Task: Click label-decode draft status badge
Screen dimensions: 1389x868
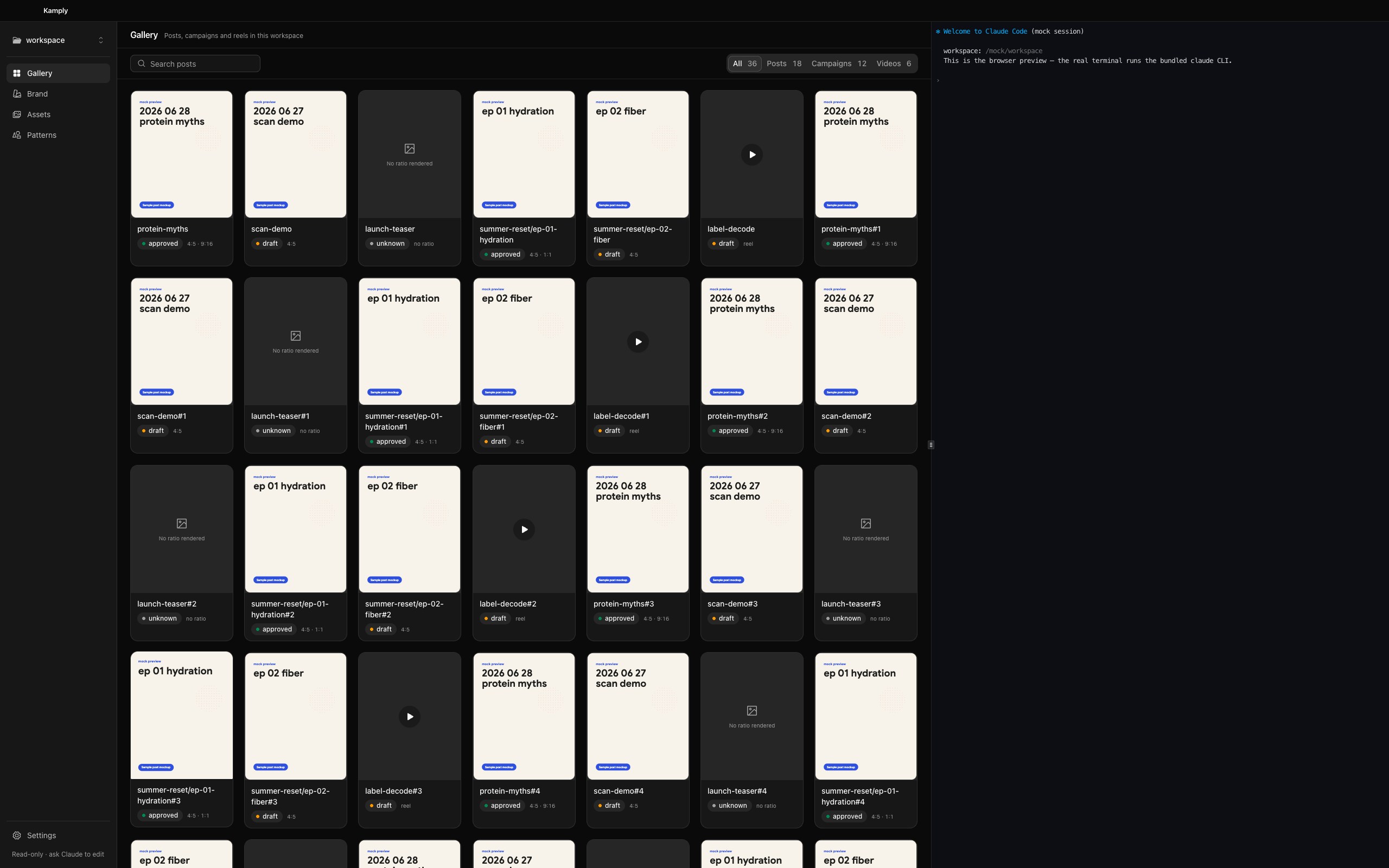Action: point(723,244)
